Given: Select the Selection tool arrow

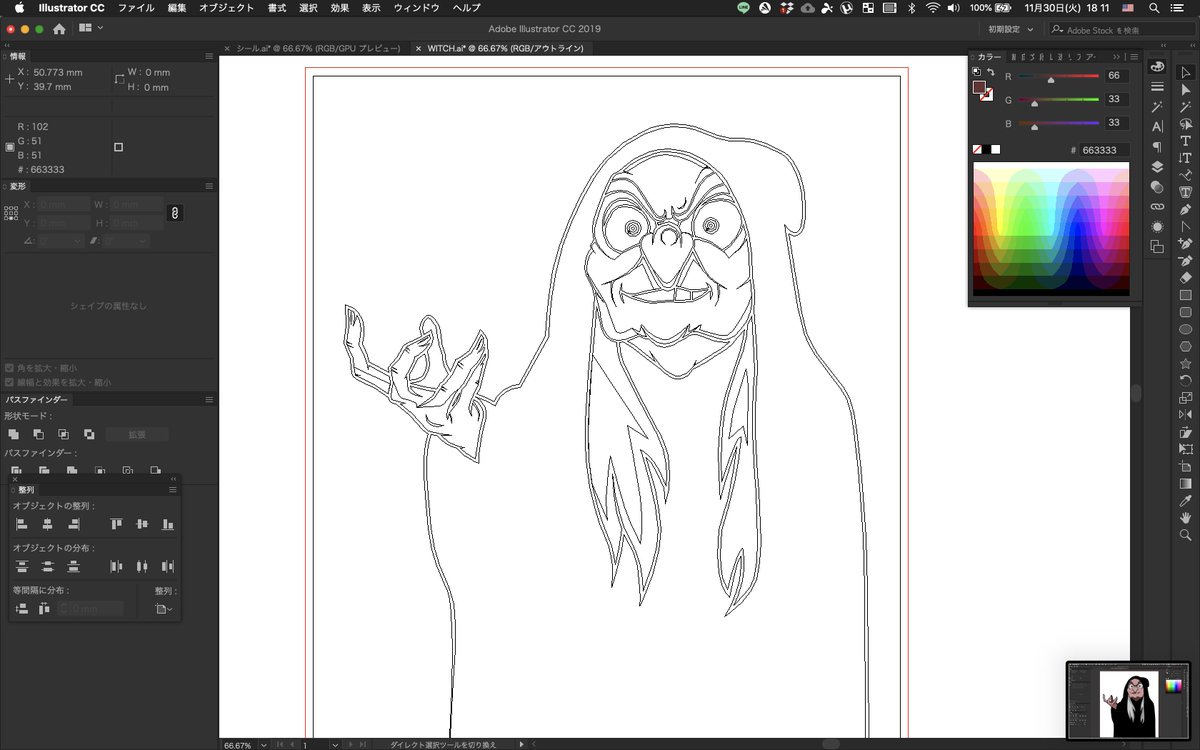Looking at the screenshot, I should click(x=1185, y=72).
